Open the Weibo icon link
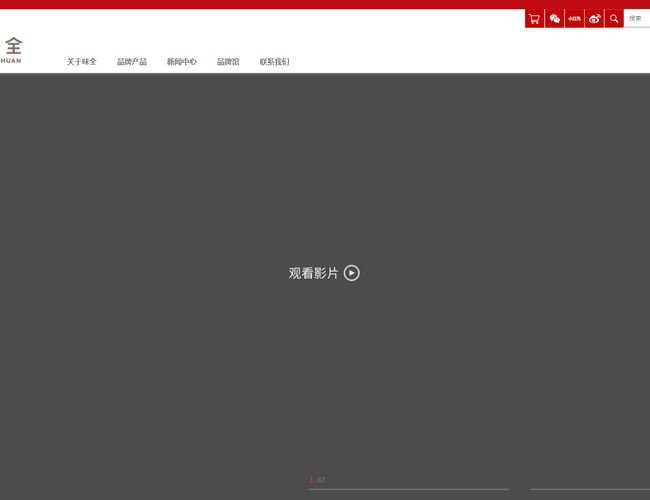This screenshot has height=500, width=650. pos(594,19)
